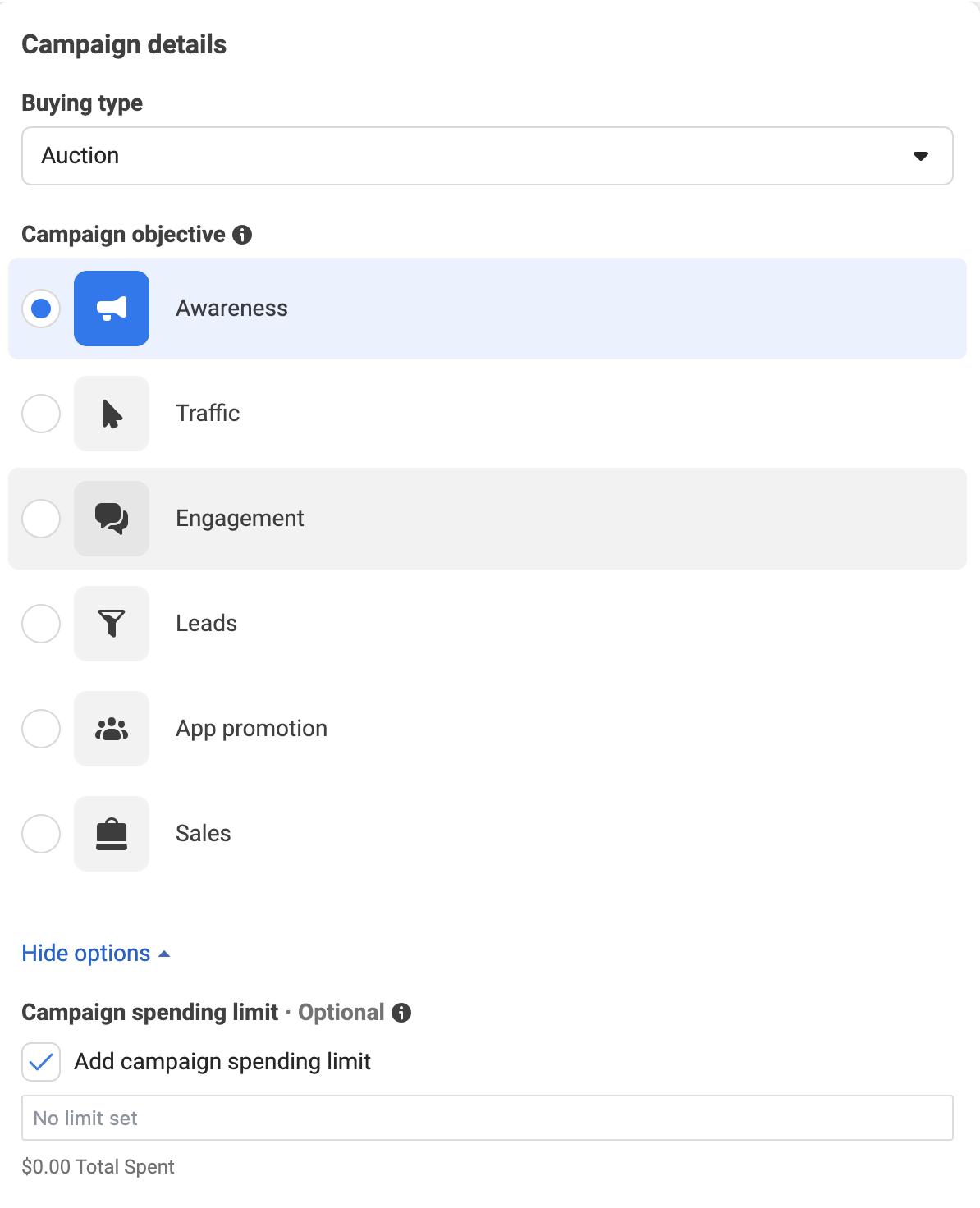The height and width of the screenshot is (1208, 980).
Task: Choose the Leads radio button
Action: [x=41, y=624]
